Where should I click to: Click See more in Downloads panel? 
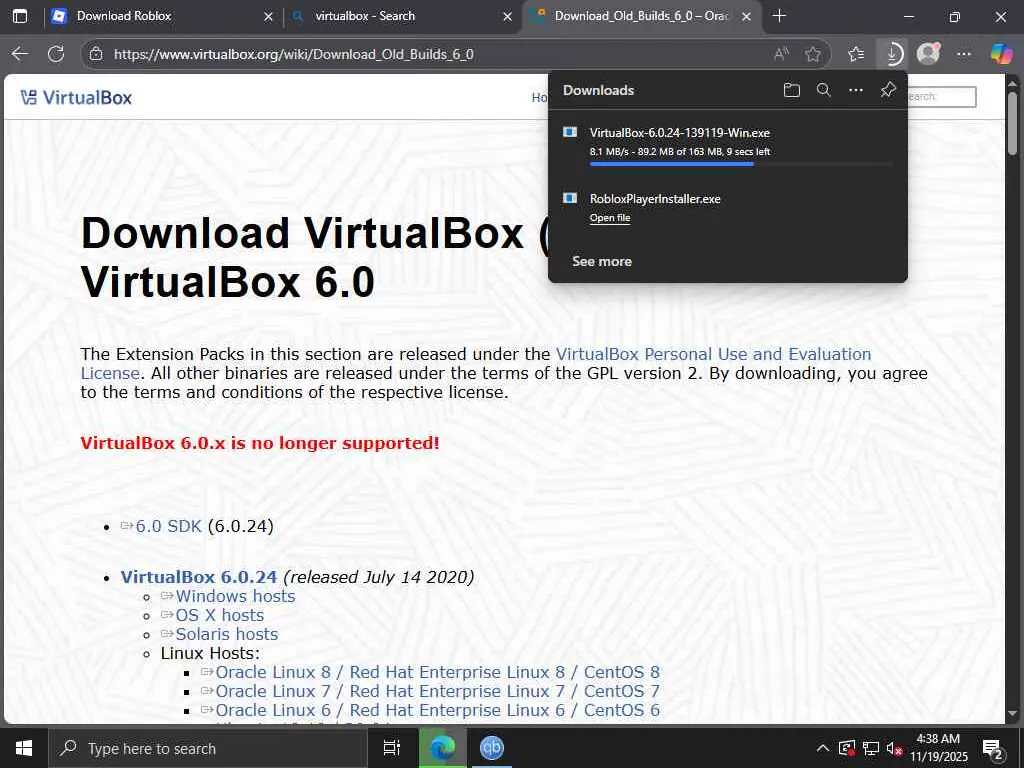coord(601,261)
